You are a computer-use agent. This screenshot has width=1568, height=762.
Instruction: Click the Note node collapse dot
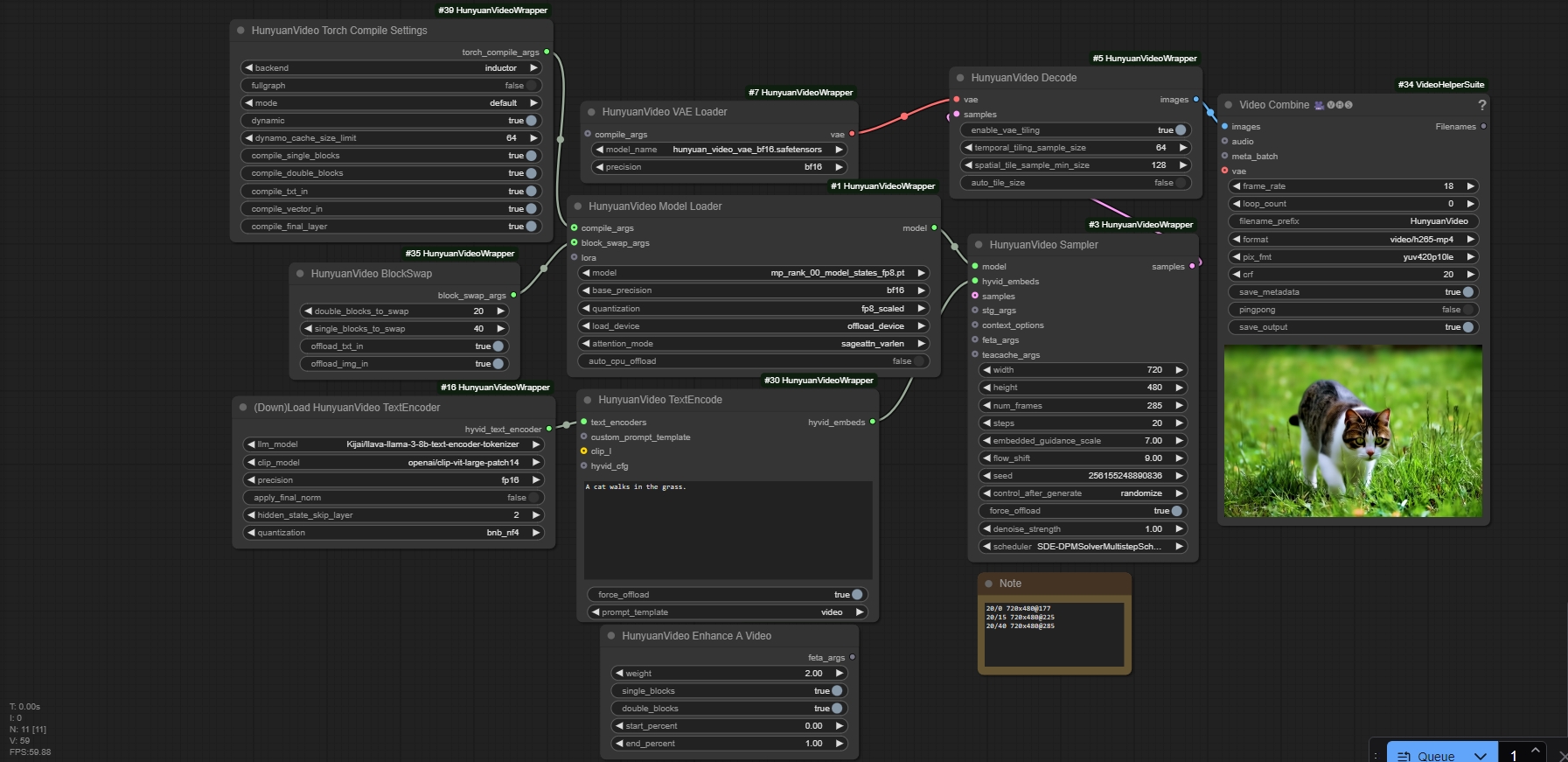click(x=989, y=584)
